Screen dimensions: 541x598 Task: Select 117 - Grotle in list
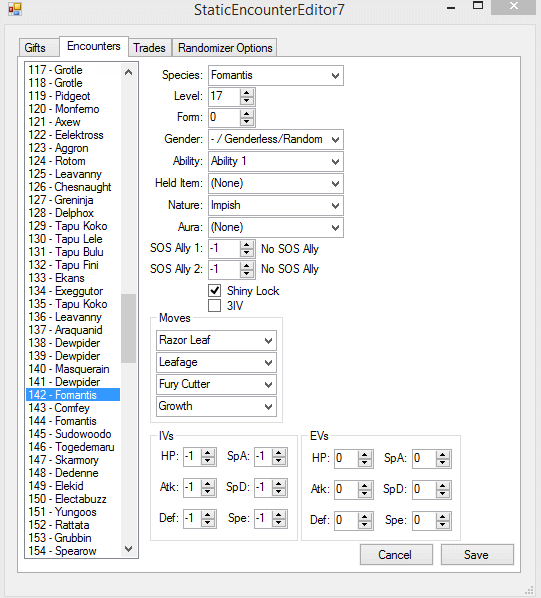(73, 70)
